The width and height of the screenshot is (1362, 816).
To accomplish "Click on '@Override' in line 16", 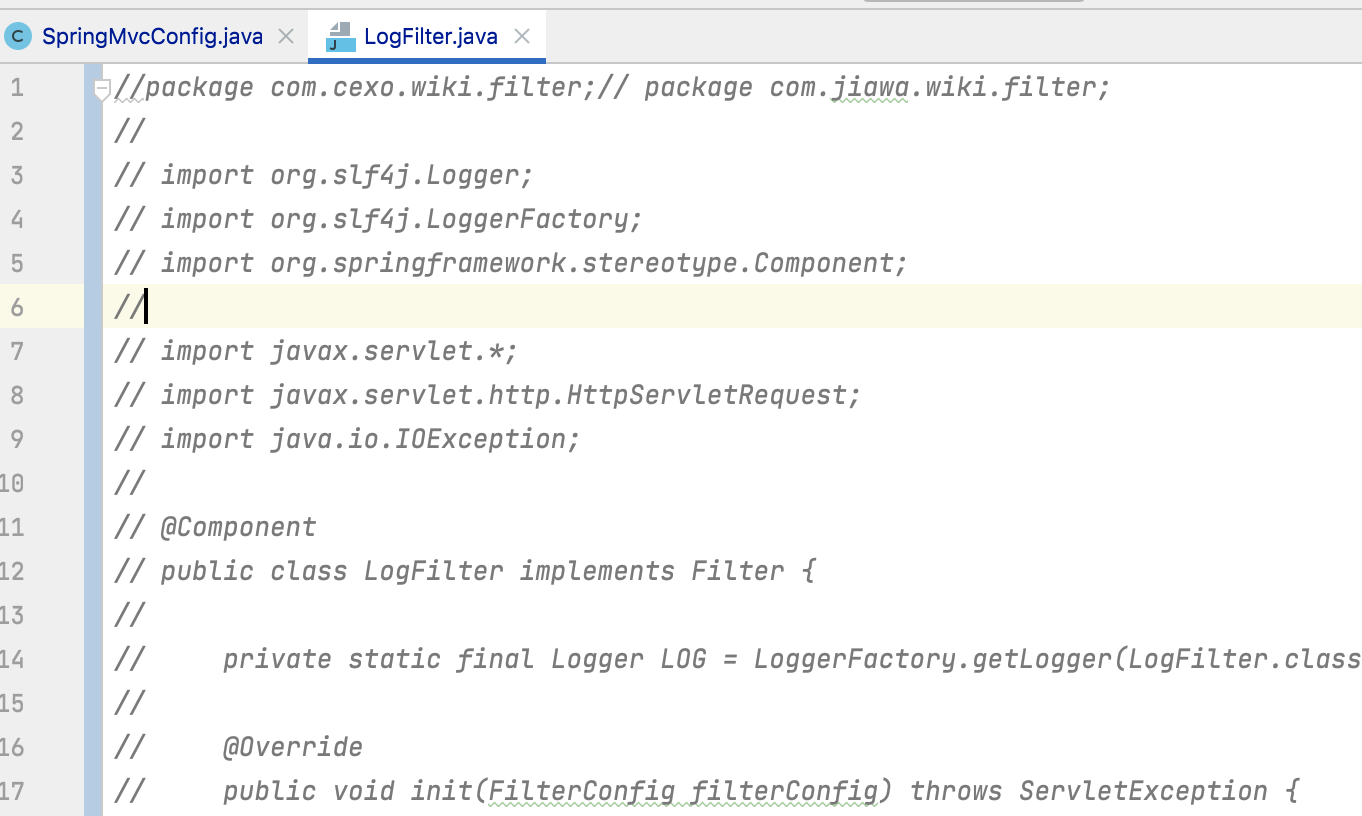I will (293, 747).
